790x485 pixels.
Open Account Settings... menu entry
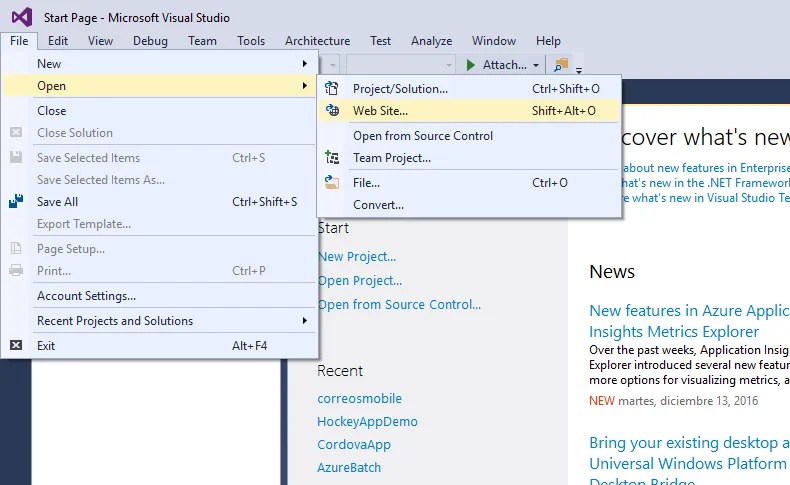click(x=159, y=296)
